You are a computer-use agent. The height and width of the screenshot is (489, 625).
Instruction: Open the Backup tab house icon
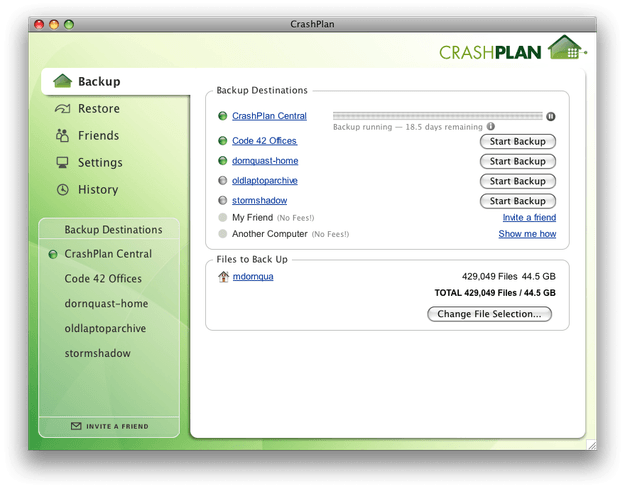(x=63, y=81)
